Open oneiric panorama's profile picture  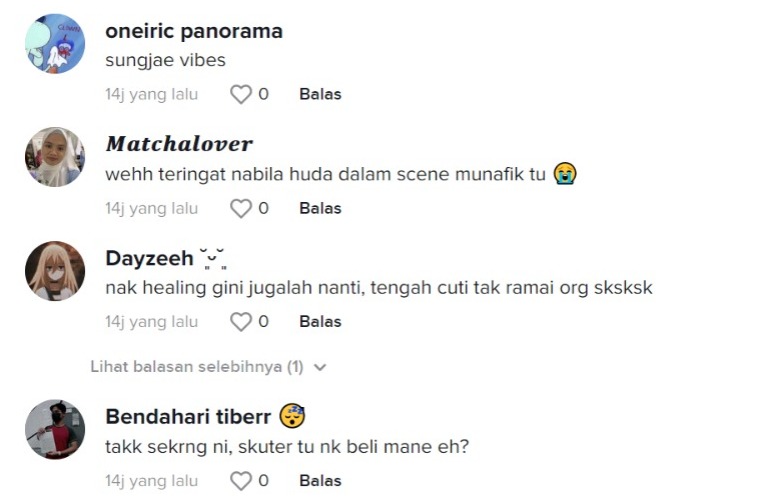tap(54, 43)
